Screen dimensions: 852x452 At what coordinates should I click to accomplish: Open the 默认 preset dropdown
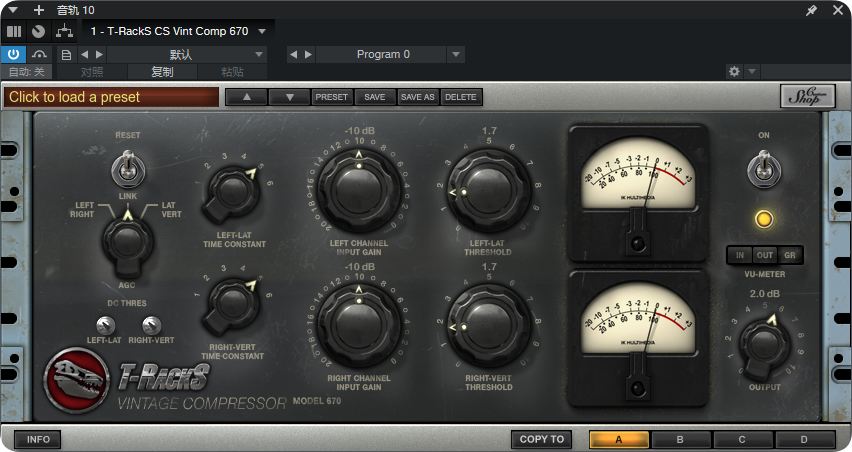tap(187, 54)
